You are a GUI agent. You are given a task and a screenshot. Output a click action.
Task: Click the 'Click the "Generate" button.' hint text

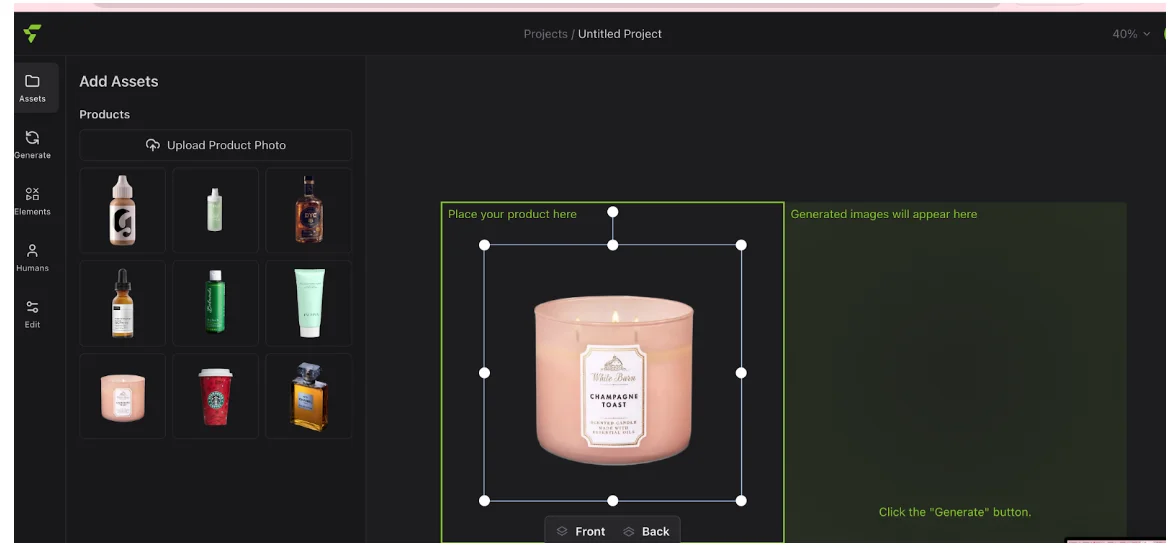[x=955, y=512]
